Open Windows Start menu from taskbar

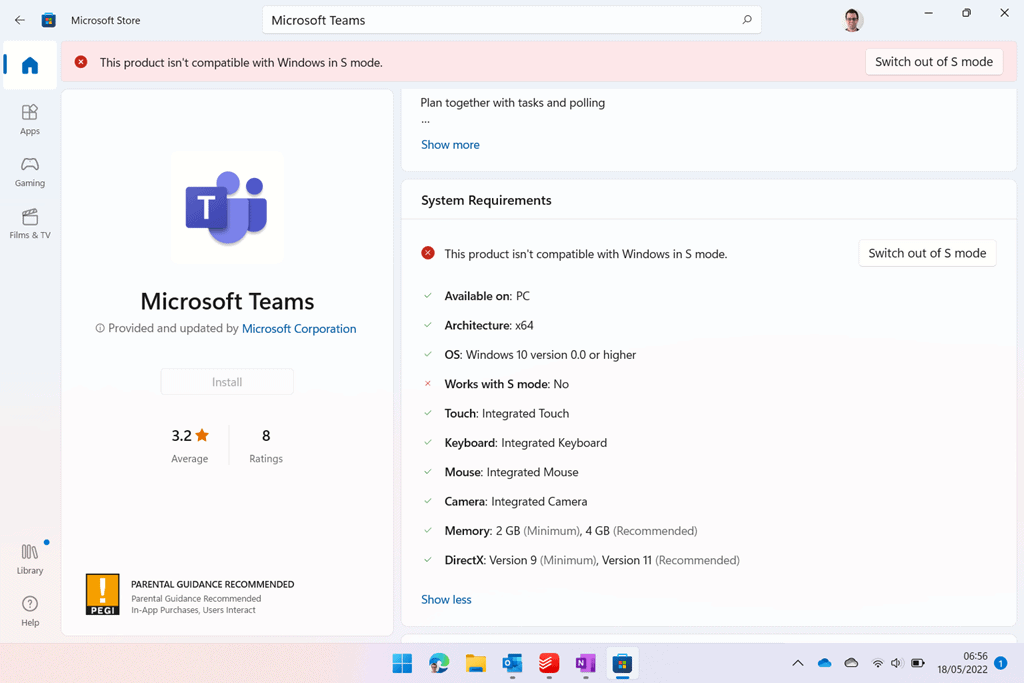pos(402,663)
